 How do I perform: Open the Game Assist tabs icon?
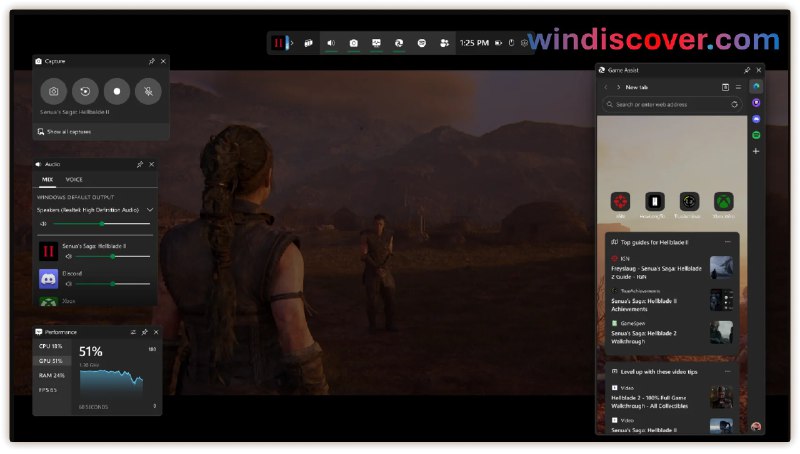pyautogui.click(x=725, y=87)
